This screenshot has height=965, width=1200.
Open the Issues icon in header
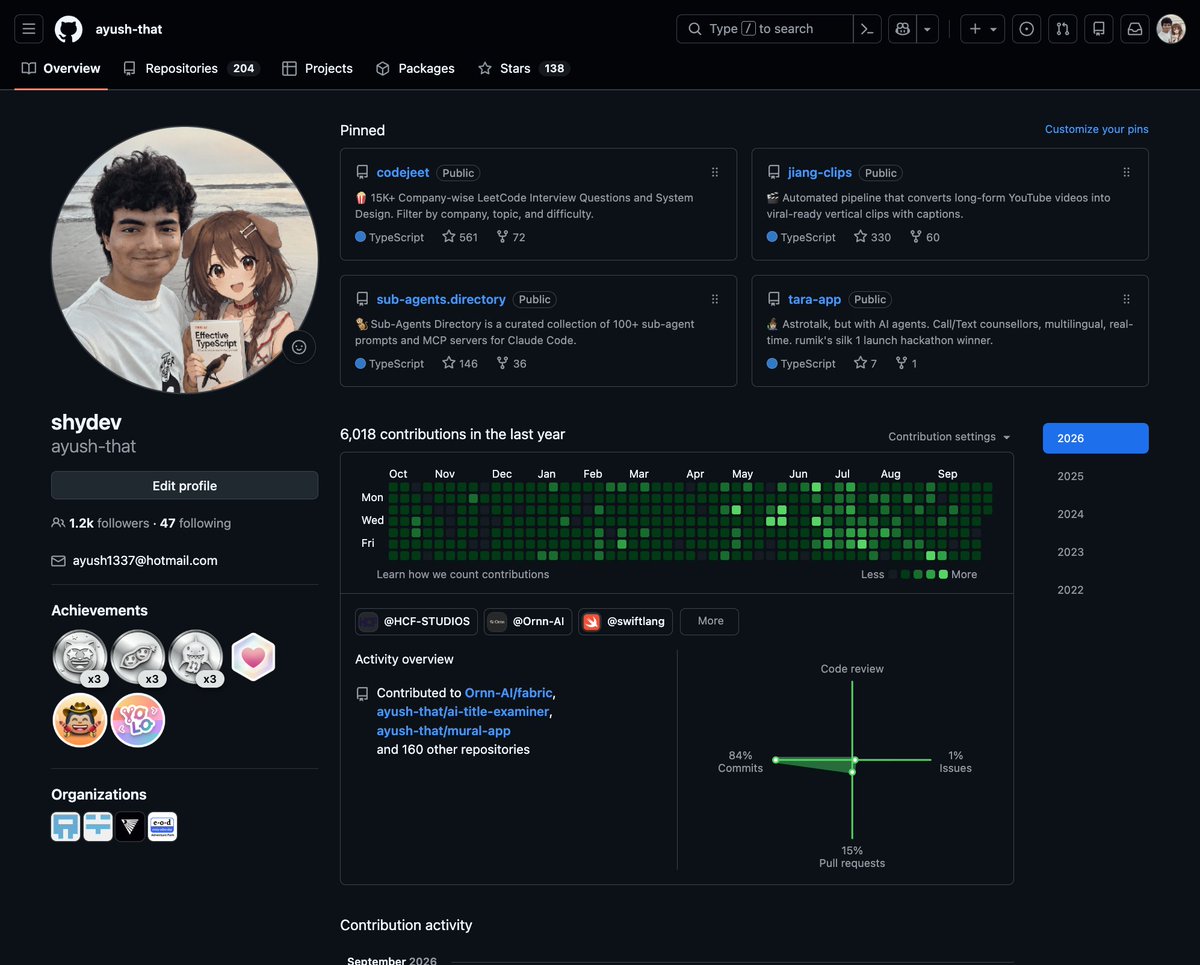point(1027,29)
